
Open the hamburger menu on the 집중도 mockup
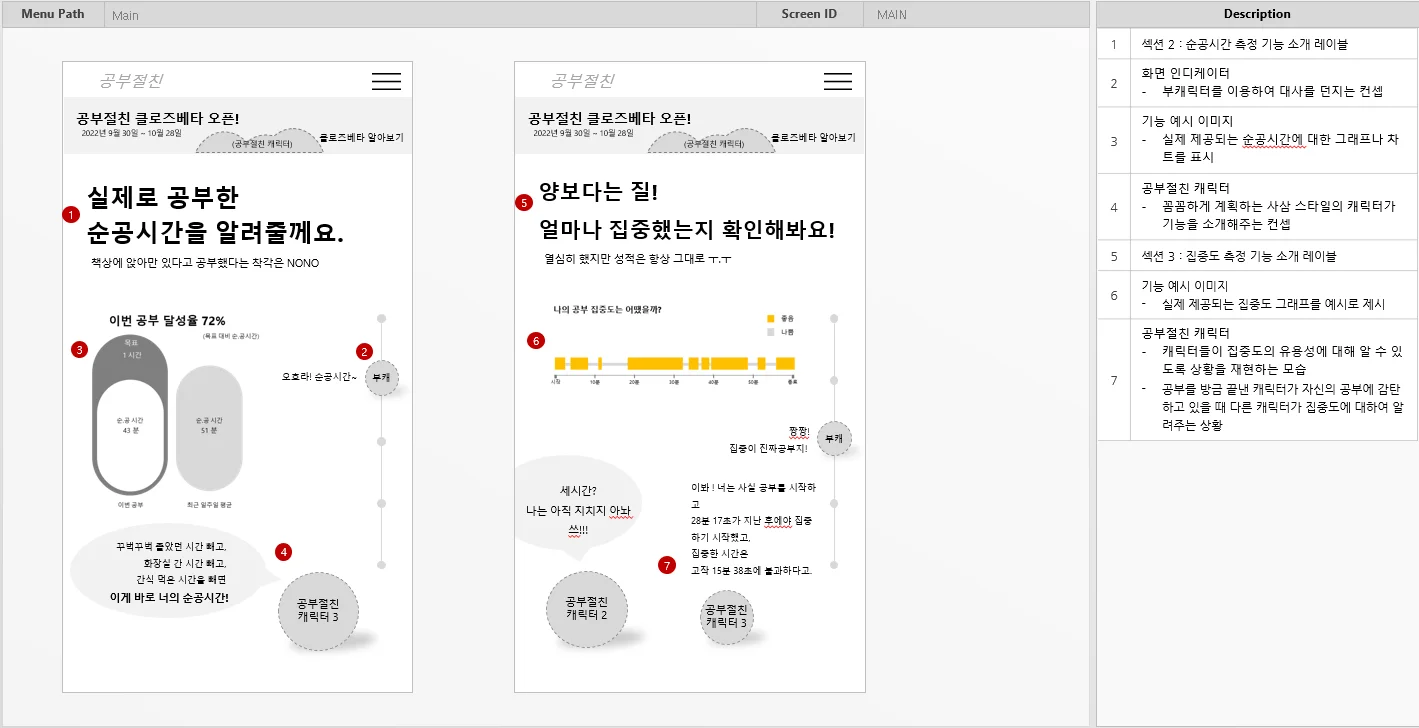tap(838, 82)
